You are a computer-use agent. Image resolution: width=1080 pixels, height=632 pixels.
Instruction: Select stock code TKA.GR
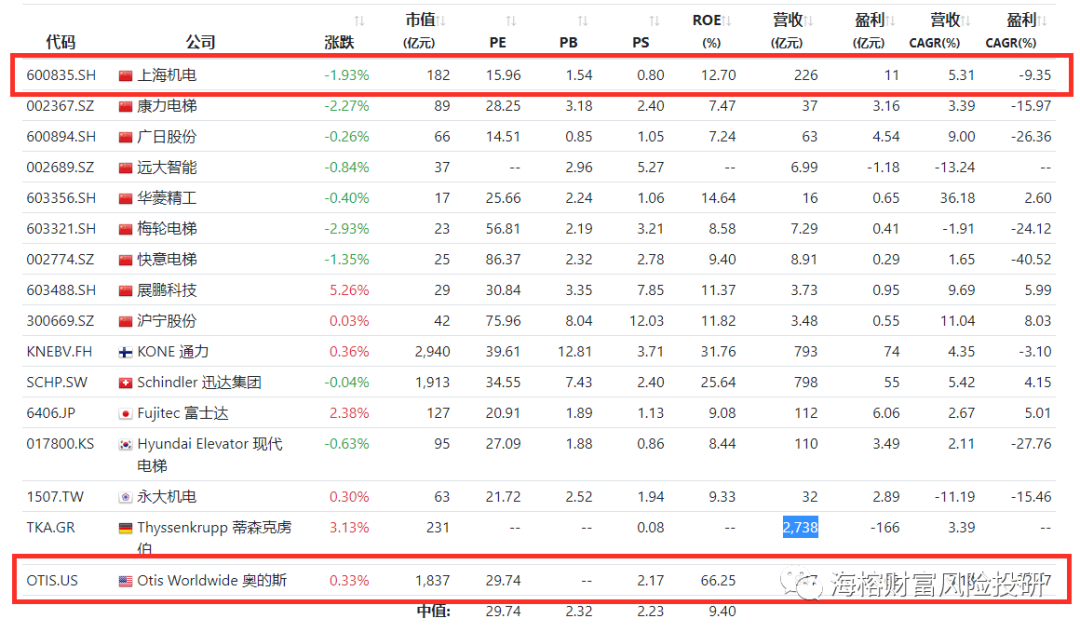51,528
